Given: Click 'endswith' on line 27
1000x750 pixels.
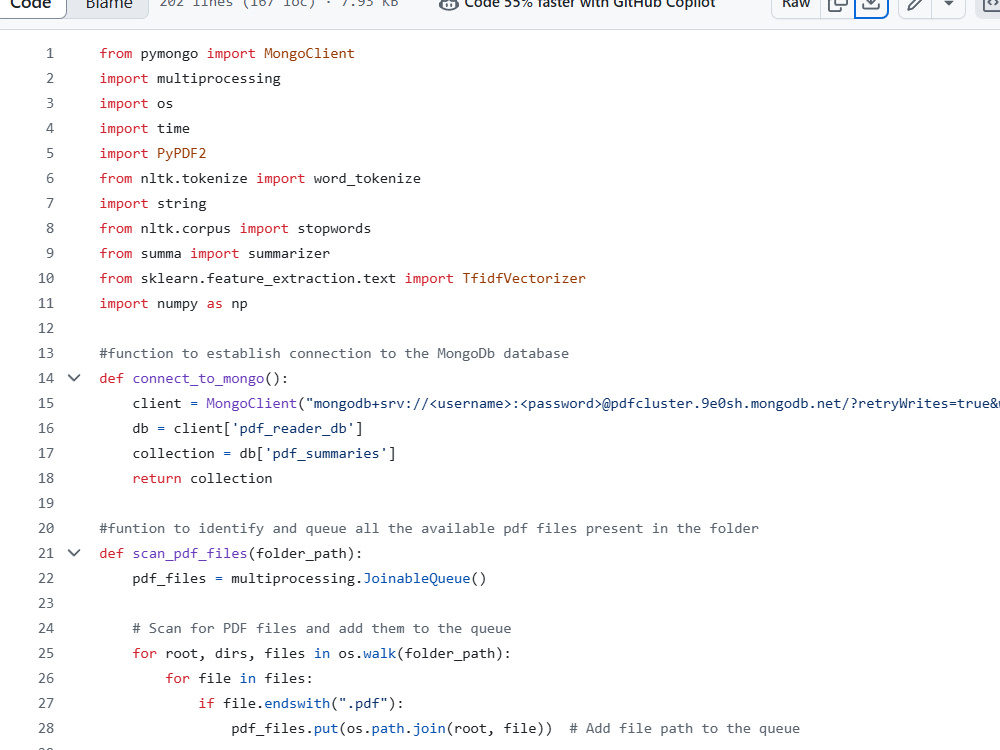Looking at the screenshot, I should coord(297,703).
